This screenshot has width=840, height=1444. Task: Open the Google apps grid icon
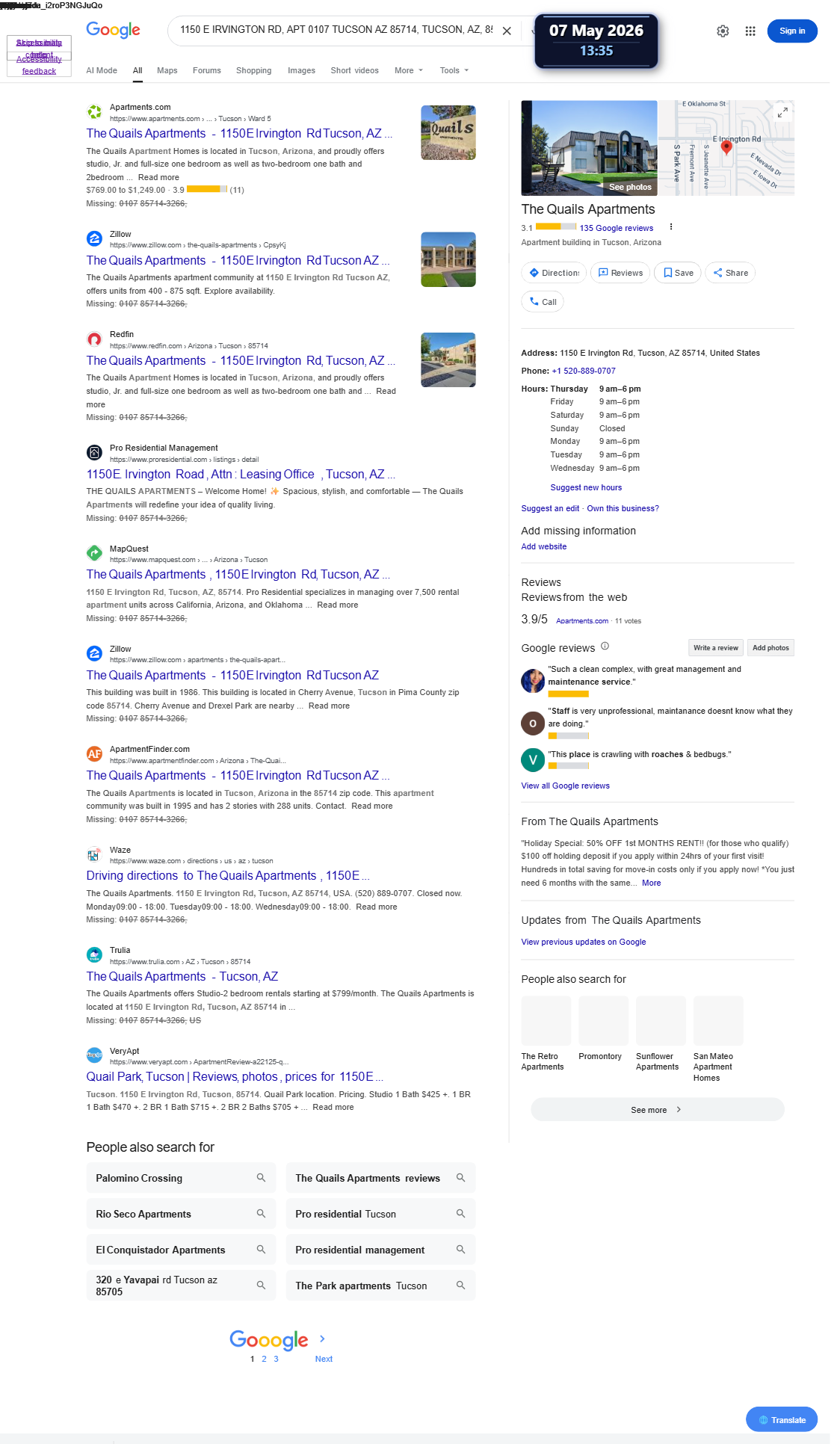click(x=750, y=31)
